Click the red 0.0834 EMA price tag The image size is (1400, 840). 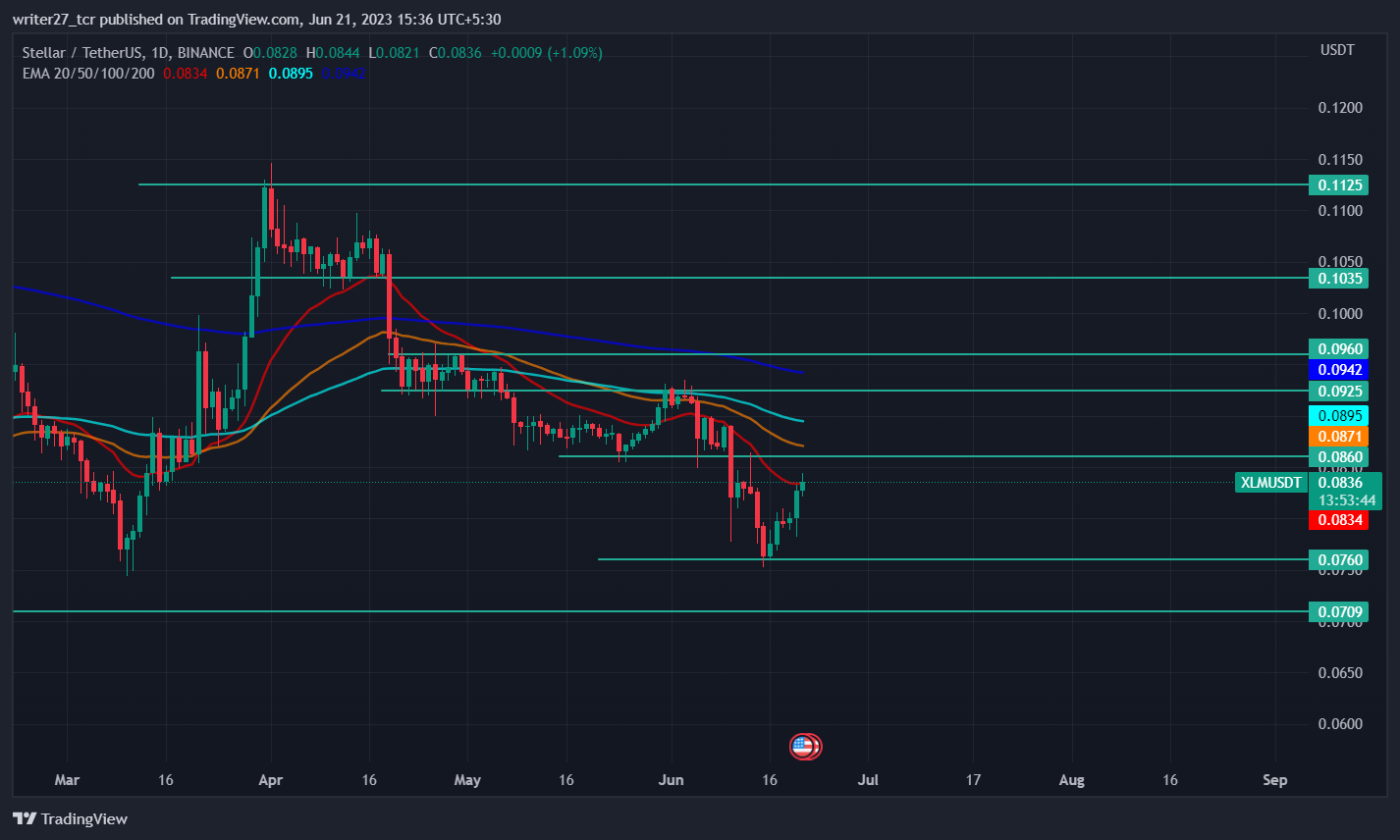(1339, 519)
